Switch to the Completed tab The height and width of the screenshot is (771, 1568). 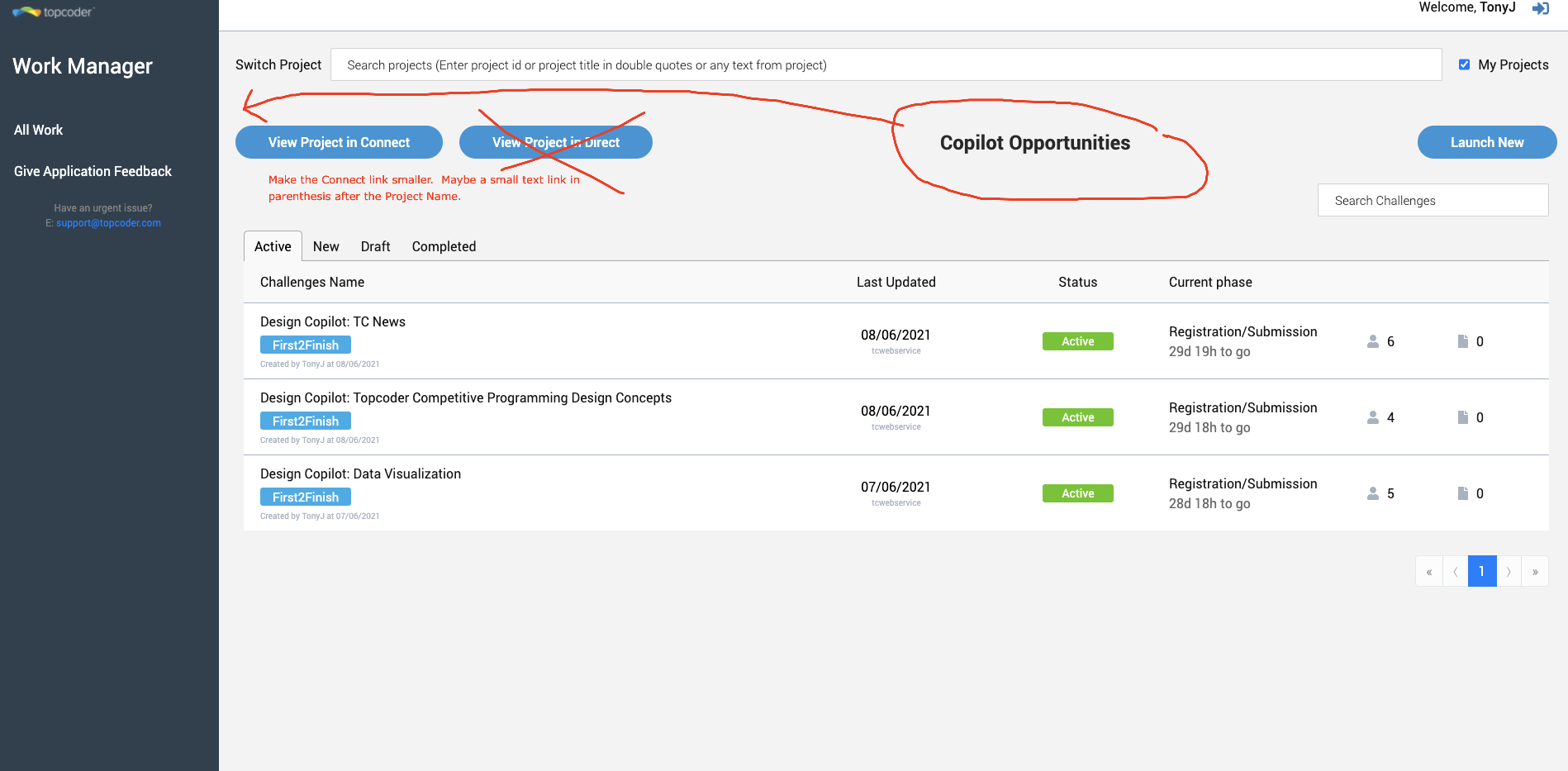(444, 246)
